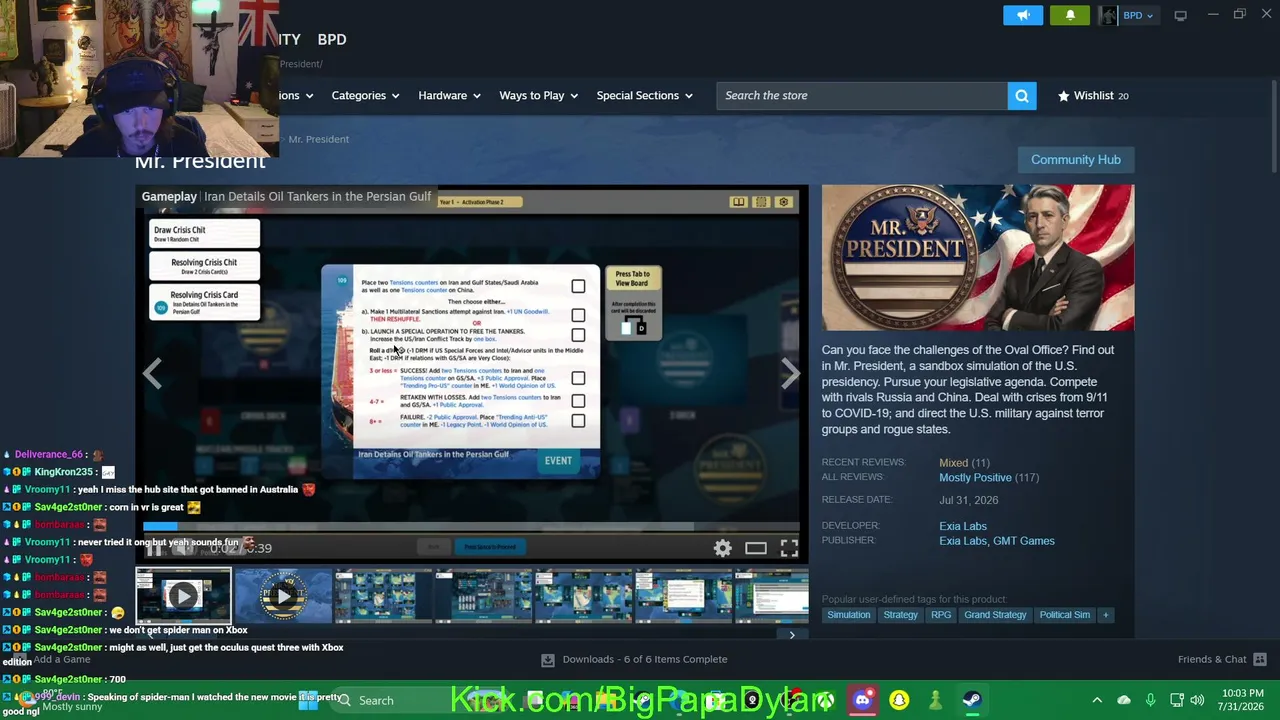This screenshot has height=720, width=1280.
Task: Click the microphone tray icon
Action: 1150,700
